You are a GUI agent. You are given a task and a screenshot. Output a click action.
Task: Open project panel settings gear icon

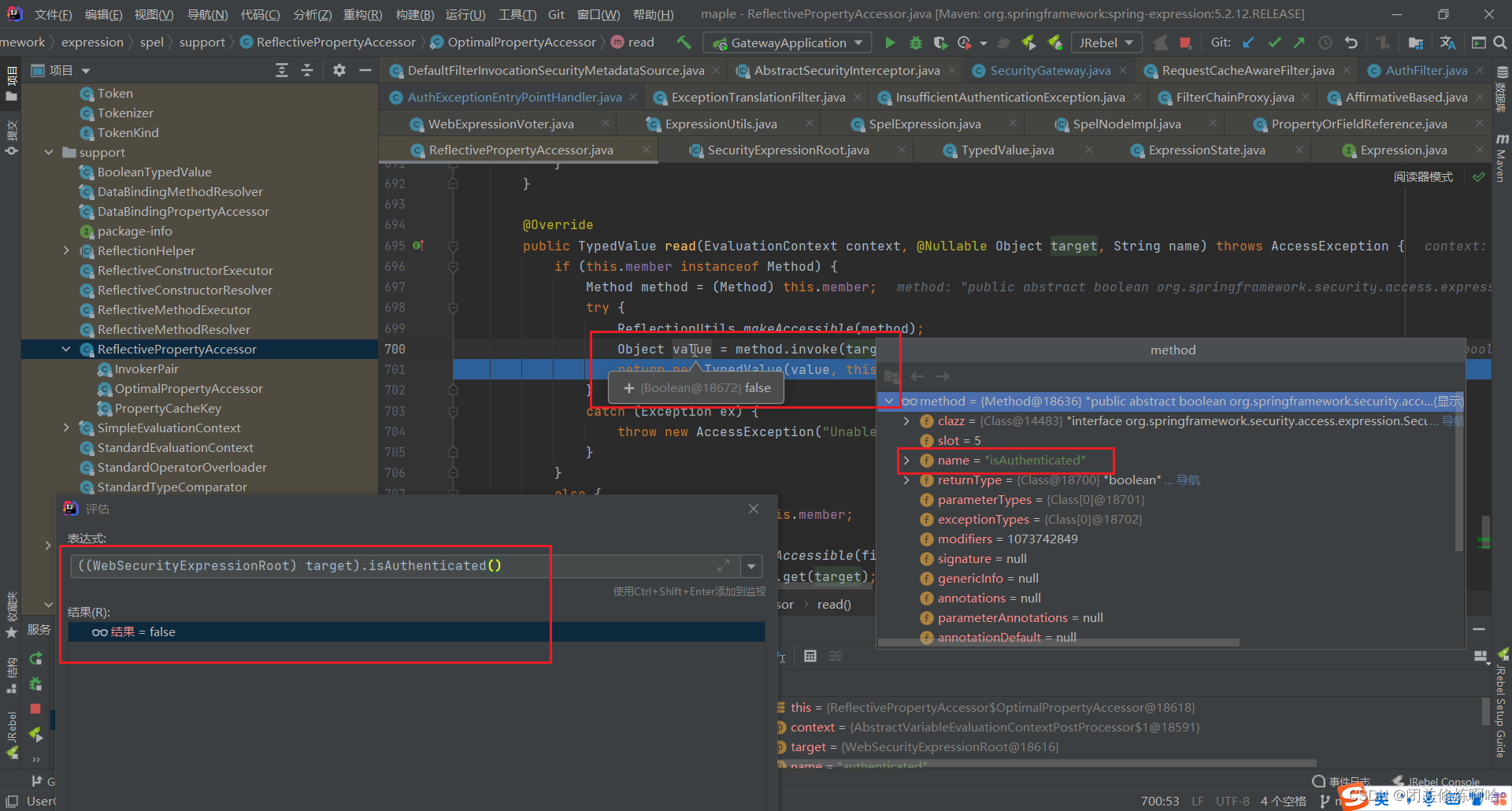tap(339, 70)
